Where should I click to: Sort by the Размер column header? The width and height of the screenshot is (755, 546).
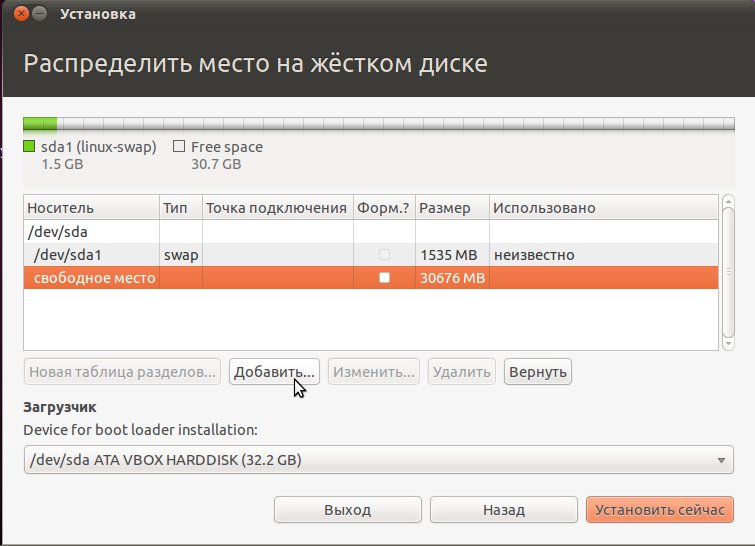(x=452, y=208)
